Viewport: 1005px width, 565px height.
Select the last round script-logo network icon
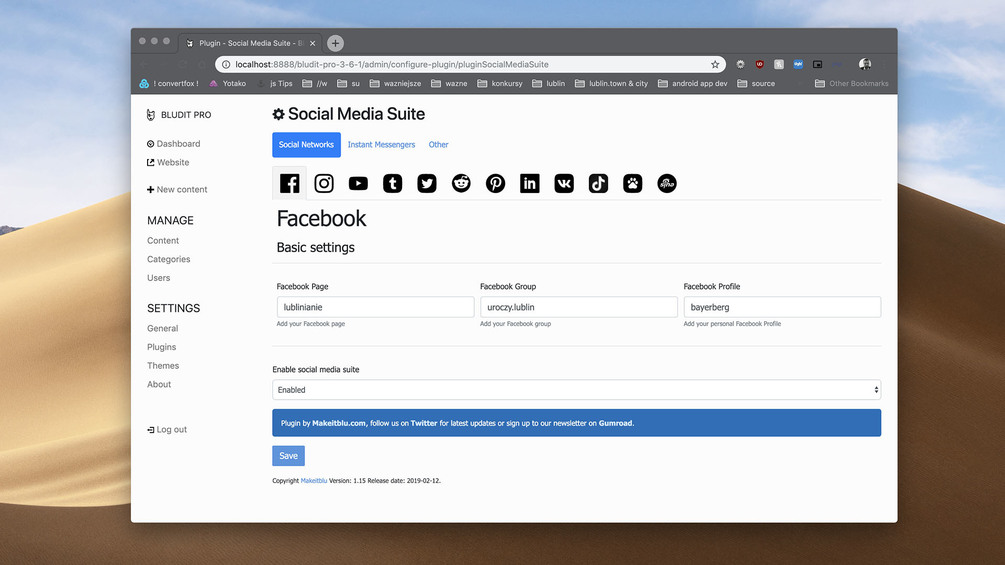[x=667, y=183]
